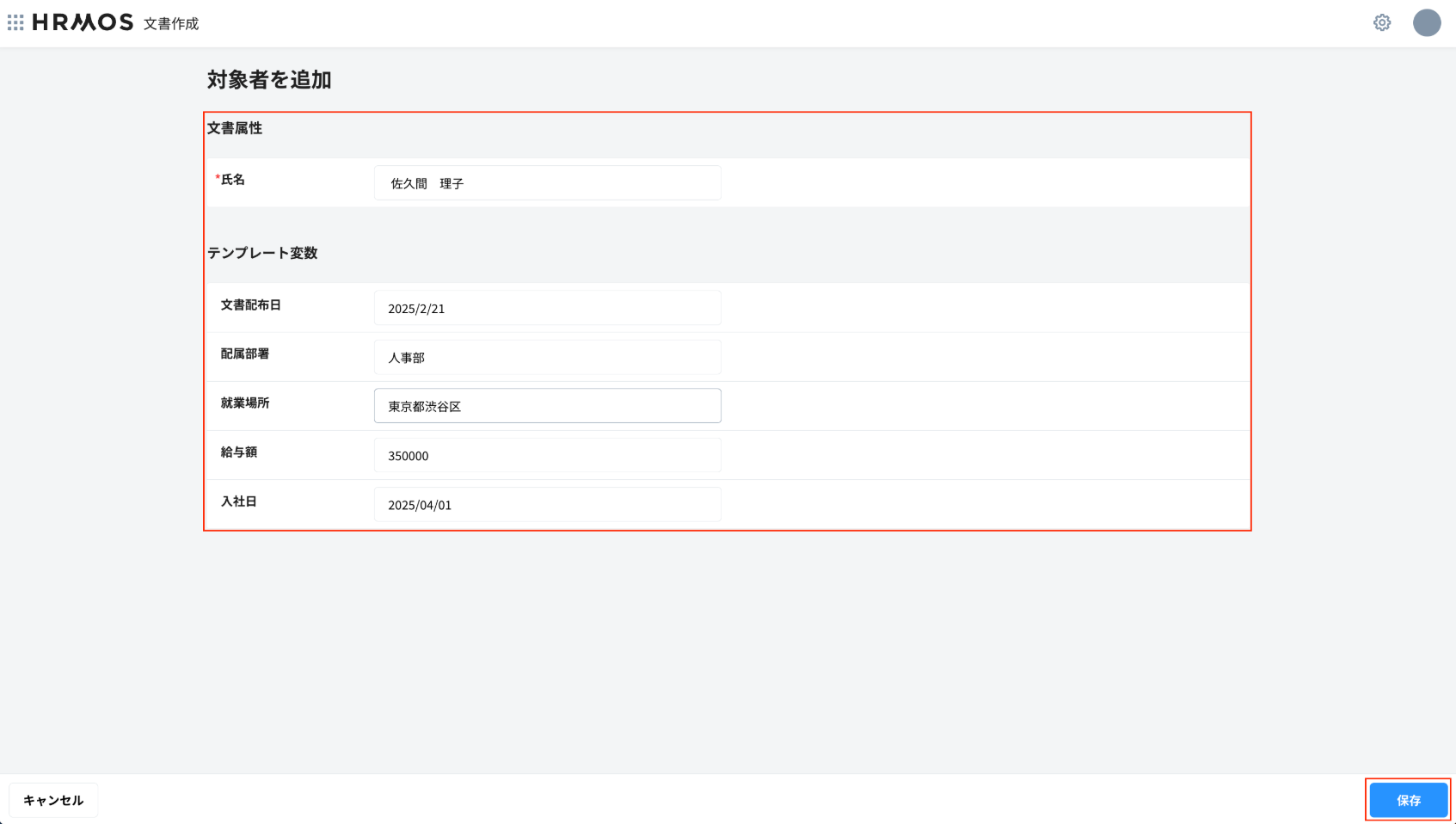1456x824 pixels.
Task: Open the app launcher grid icon
Action: [15, 22]
